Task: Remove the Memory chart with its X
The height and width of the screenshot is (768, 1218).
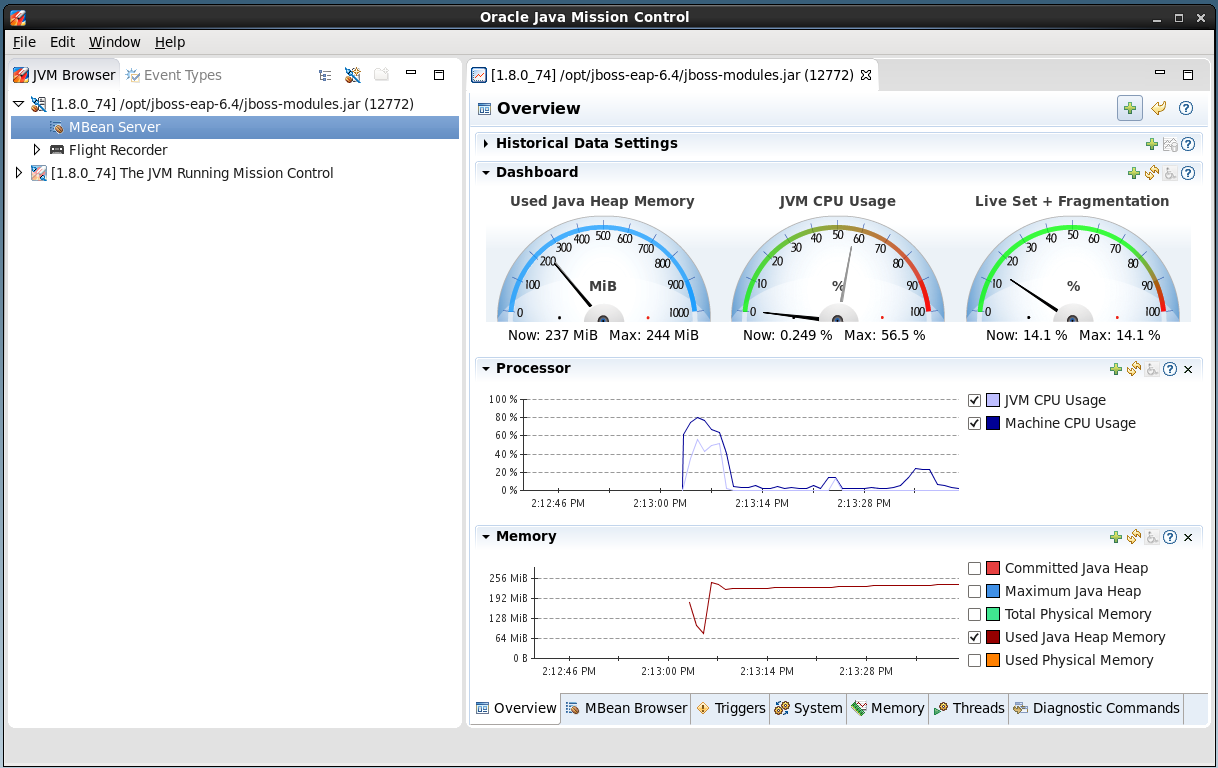Action: [1188, 537]
